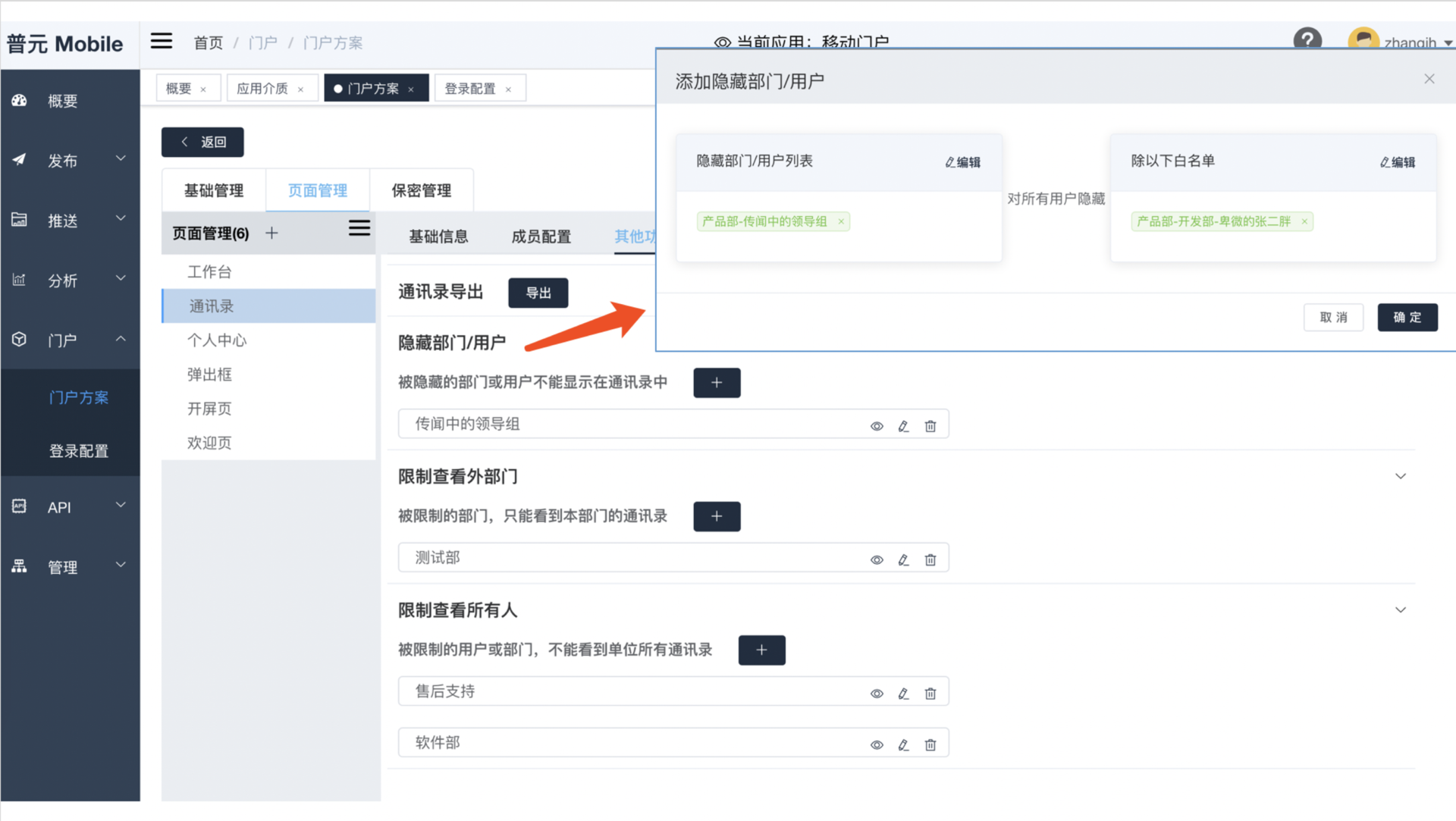Viewport: 1456px width, 821px height.
Task: Collapse the 限制查看外部门 section
Action: [1400, 476]
